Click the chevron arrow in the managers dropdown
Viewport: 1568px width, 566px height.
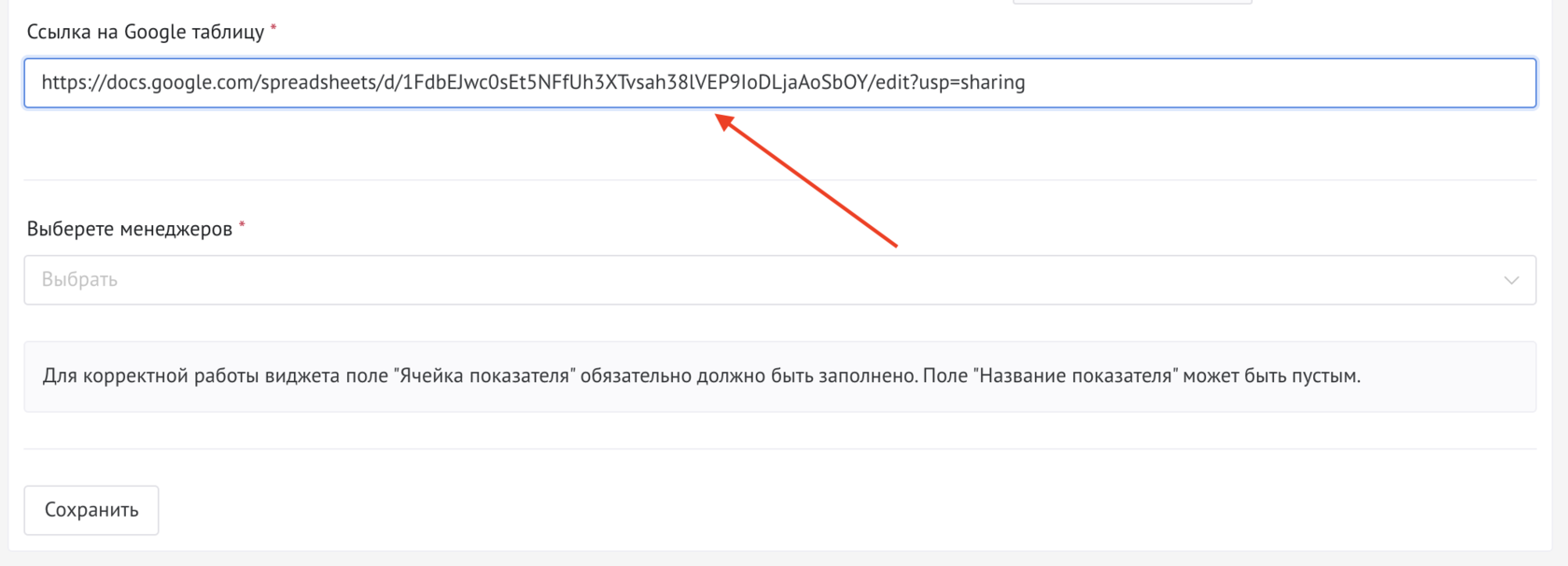click(x=1511, y=280)
